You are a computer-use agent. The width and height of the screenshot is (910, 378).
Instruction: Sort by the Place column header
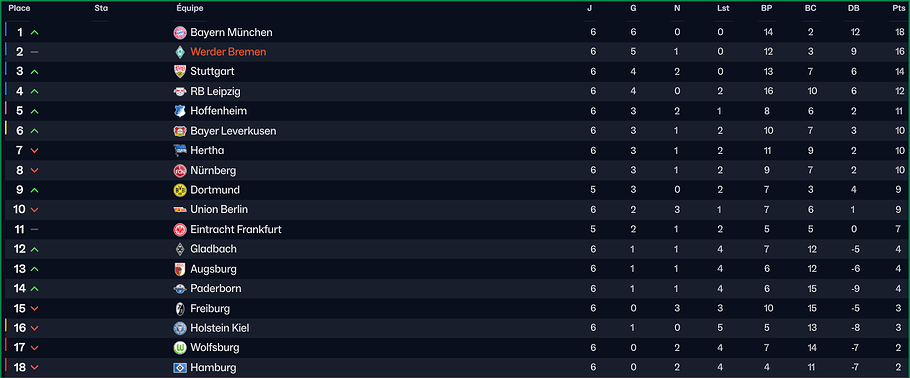(x=19, y=9)
